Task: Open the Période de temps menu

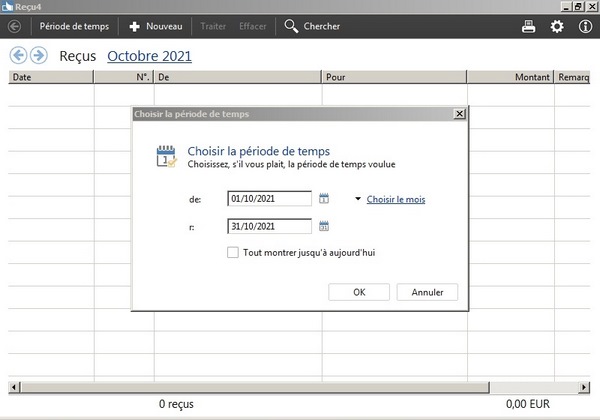Action: point(74,26)
